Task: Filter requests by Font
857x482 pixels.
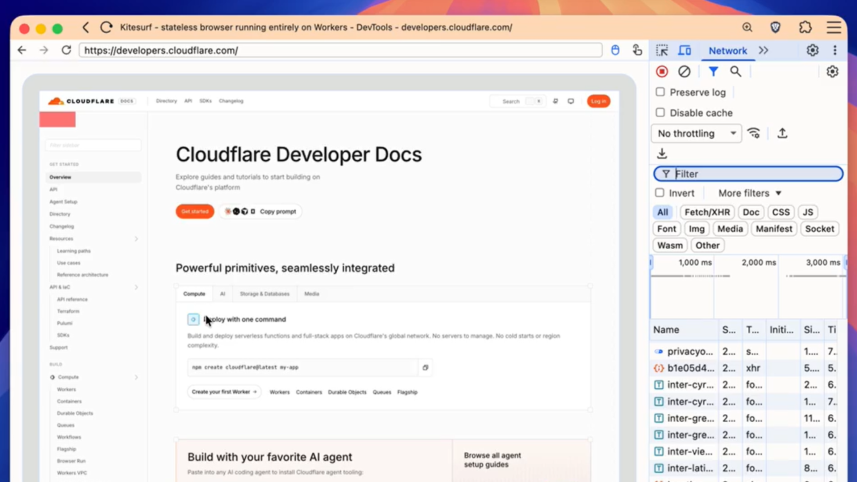Action: pyautogui.click(x=666, y=229)
